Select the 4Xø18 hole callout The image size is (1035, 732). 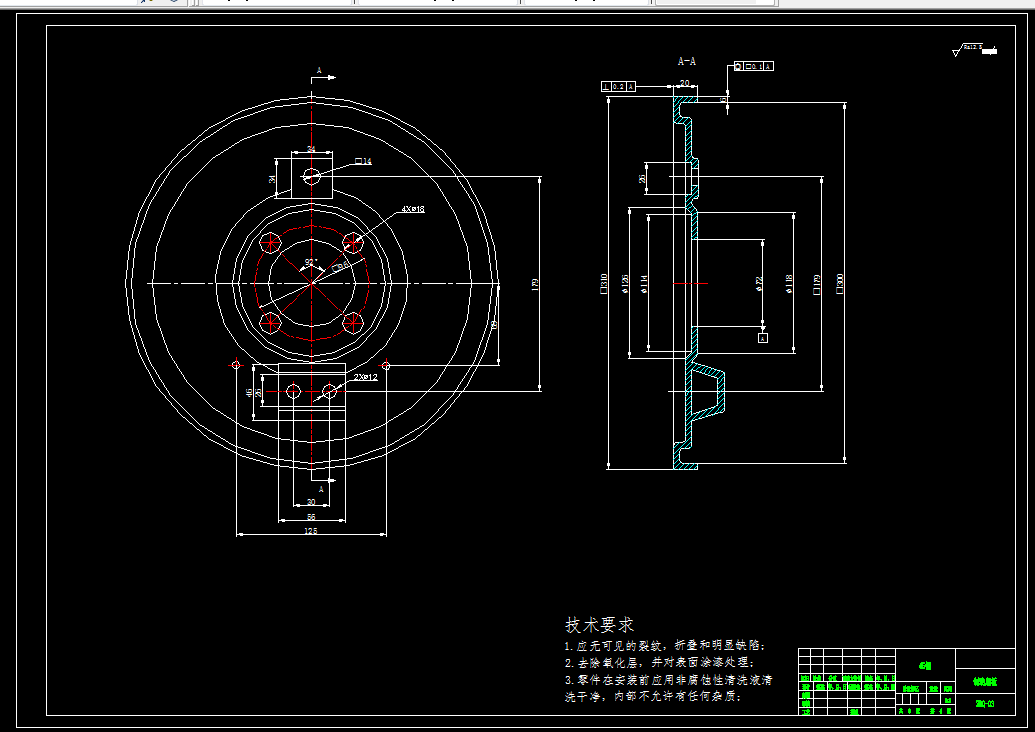[413, 209]
